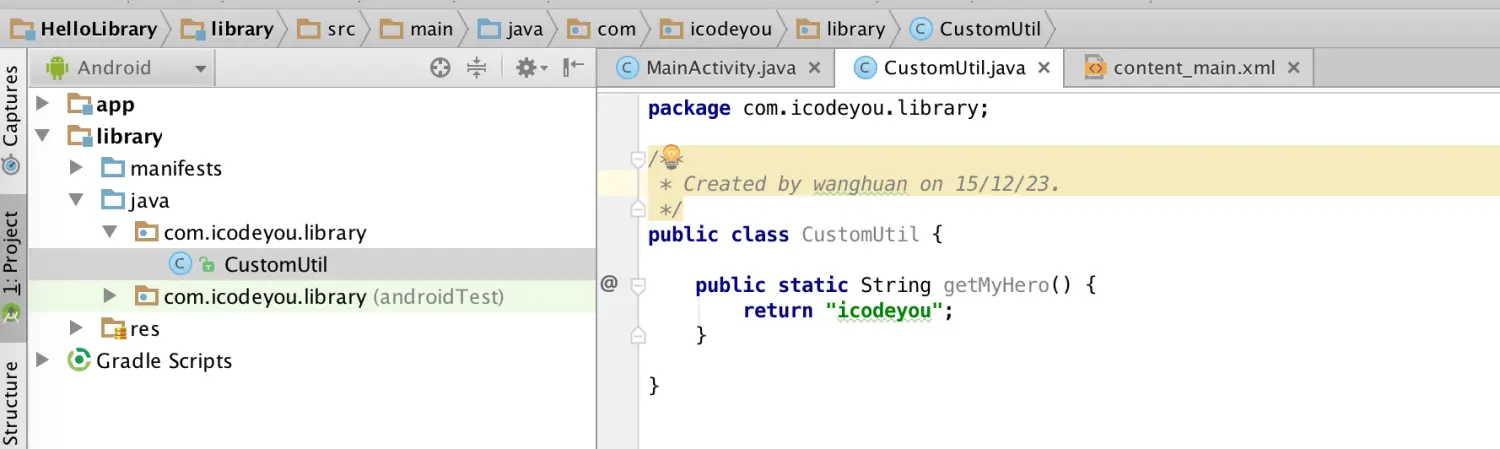Click the getMyHero method name
Image resolution: width=1500 pixels, height=449 pixels.
tap(996, 285)
